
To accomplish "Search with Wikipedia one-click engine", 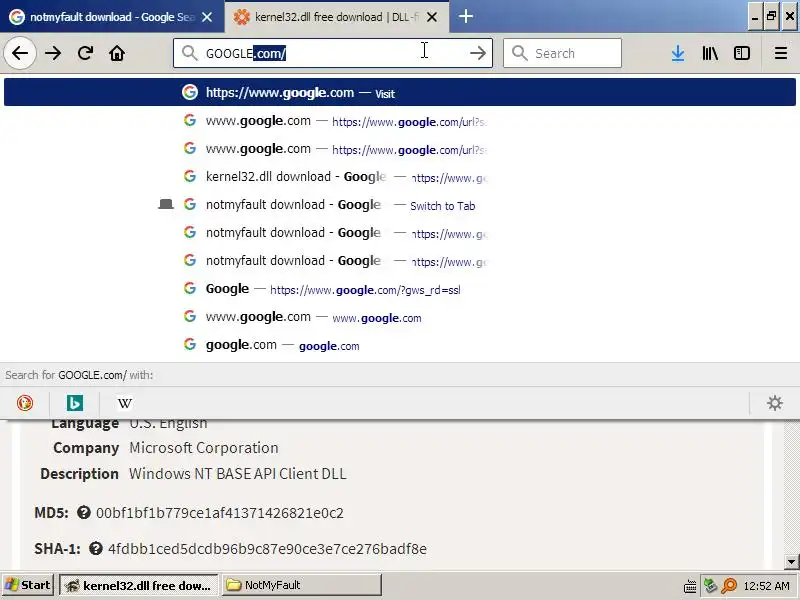I will click(x=125, y=403).
